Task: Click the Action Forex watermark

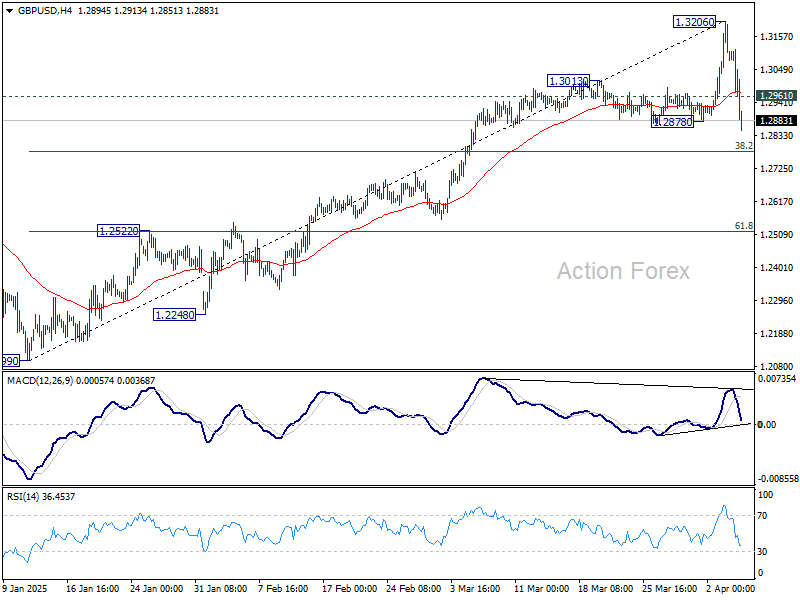Action: tap(622, 270)
